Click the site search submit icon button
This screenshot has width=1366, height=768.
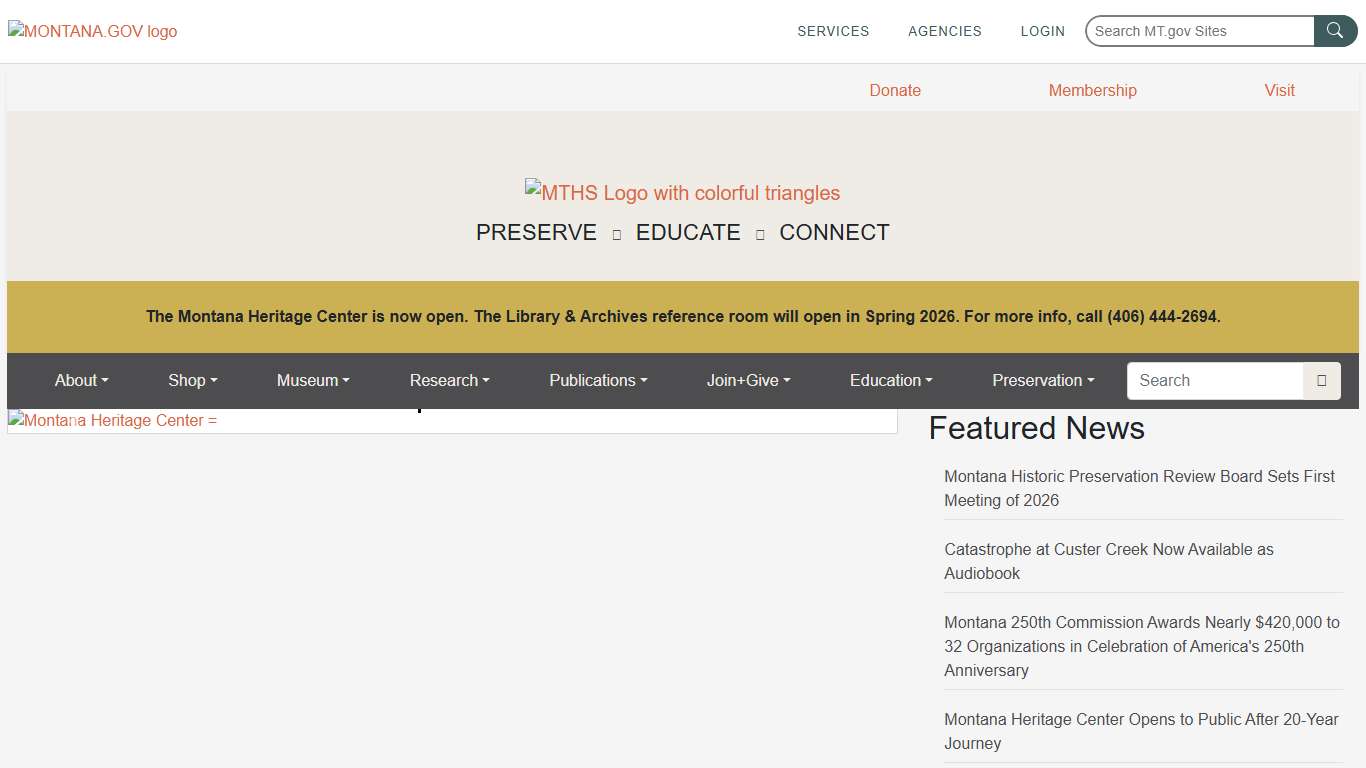(1321, 381)
